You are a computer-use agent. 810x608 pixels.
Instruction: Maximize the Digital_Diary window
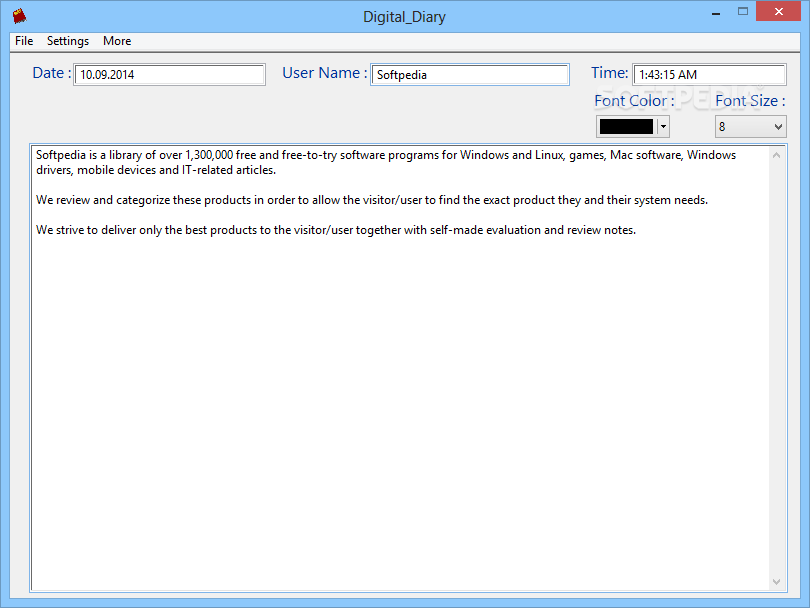tap(743, 11)
